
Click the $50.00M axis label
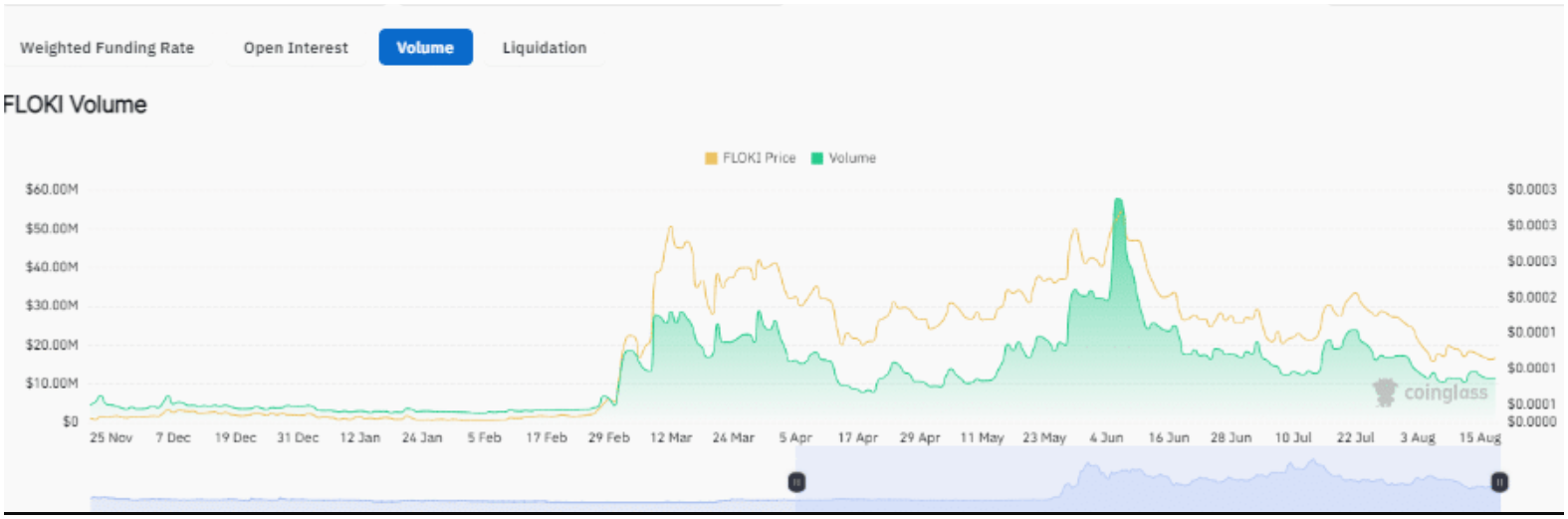(x=52, y=228)
